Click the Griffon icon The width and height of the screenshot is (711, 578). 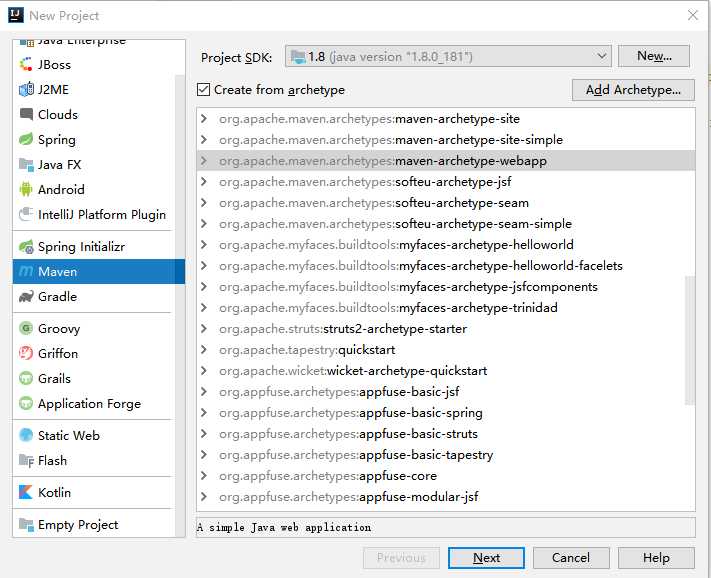[x=26, y=353]
